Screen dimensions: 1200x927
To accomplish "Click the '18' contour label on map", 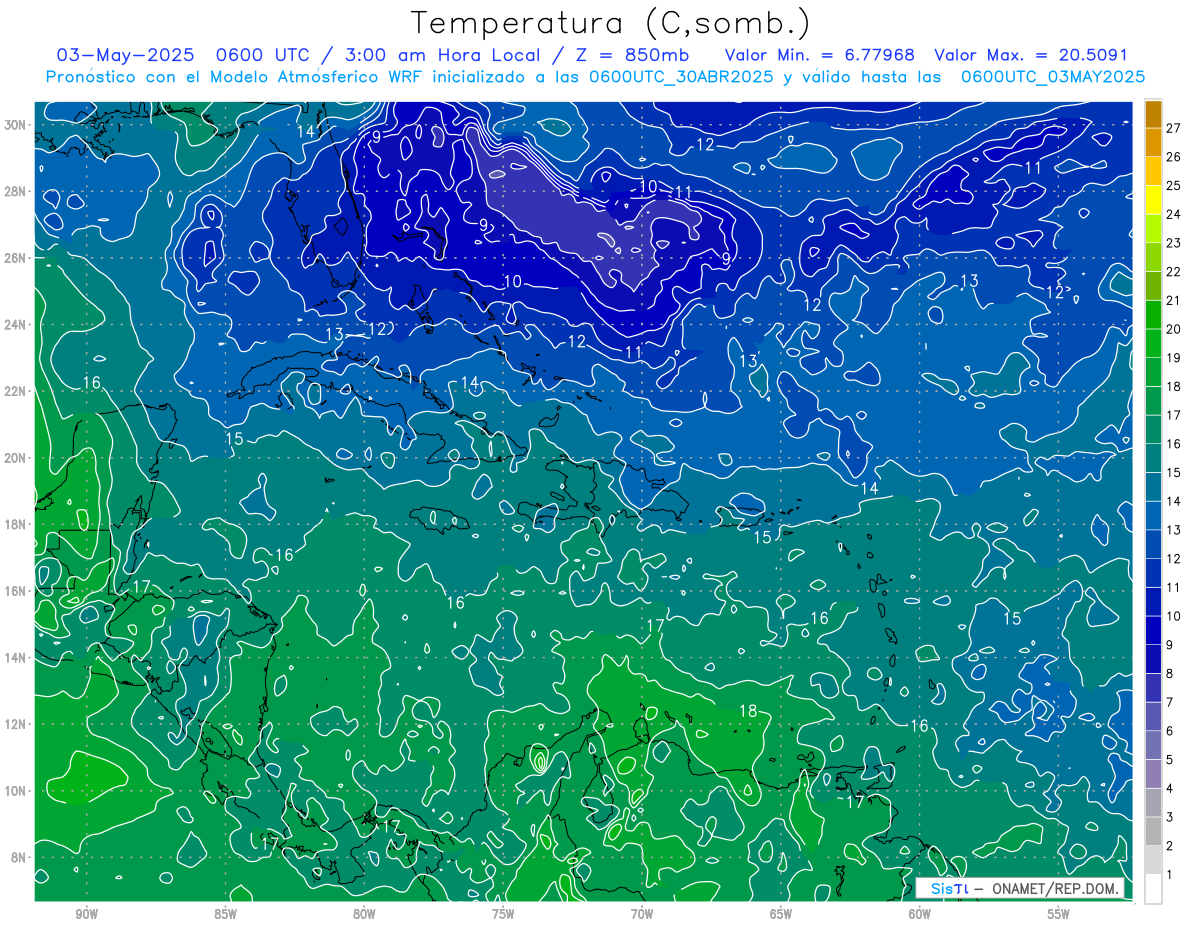I will 747,711.
